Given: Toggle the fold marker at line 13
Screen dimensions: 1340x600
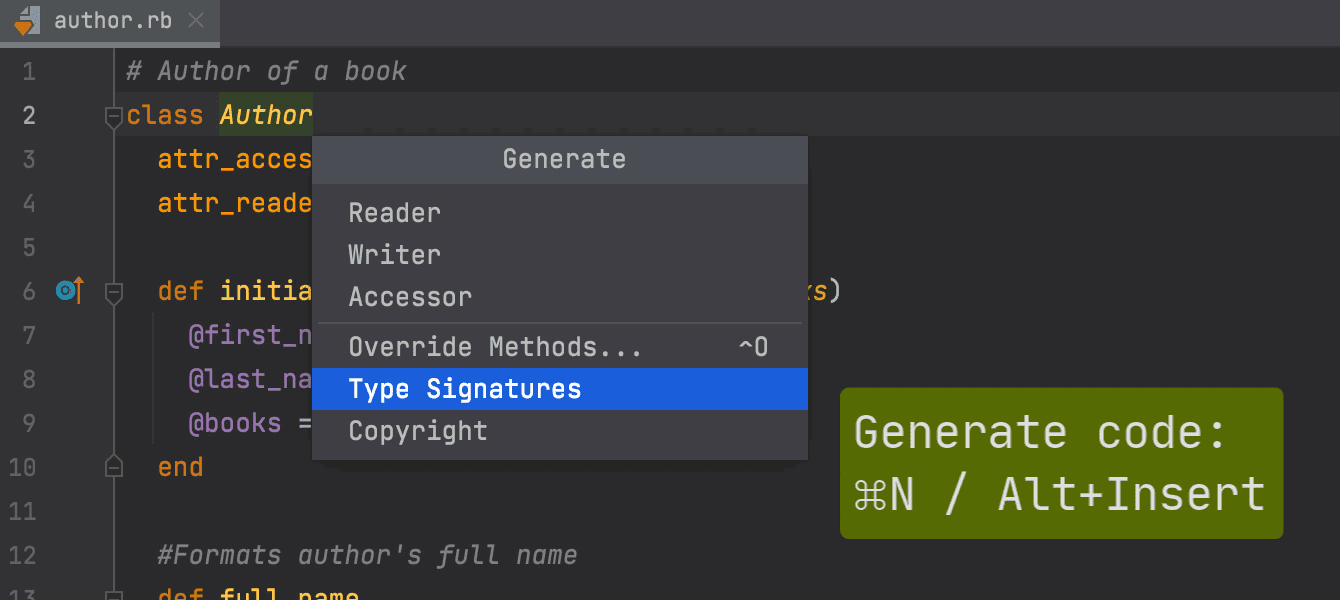Looking at the screenshot, I should 113,594.
